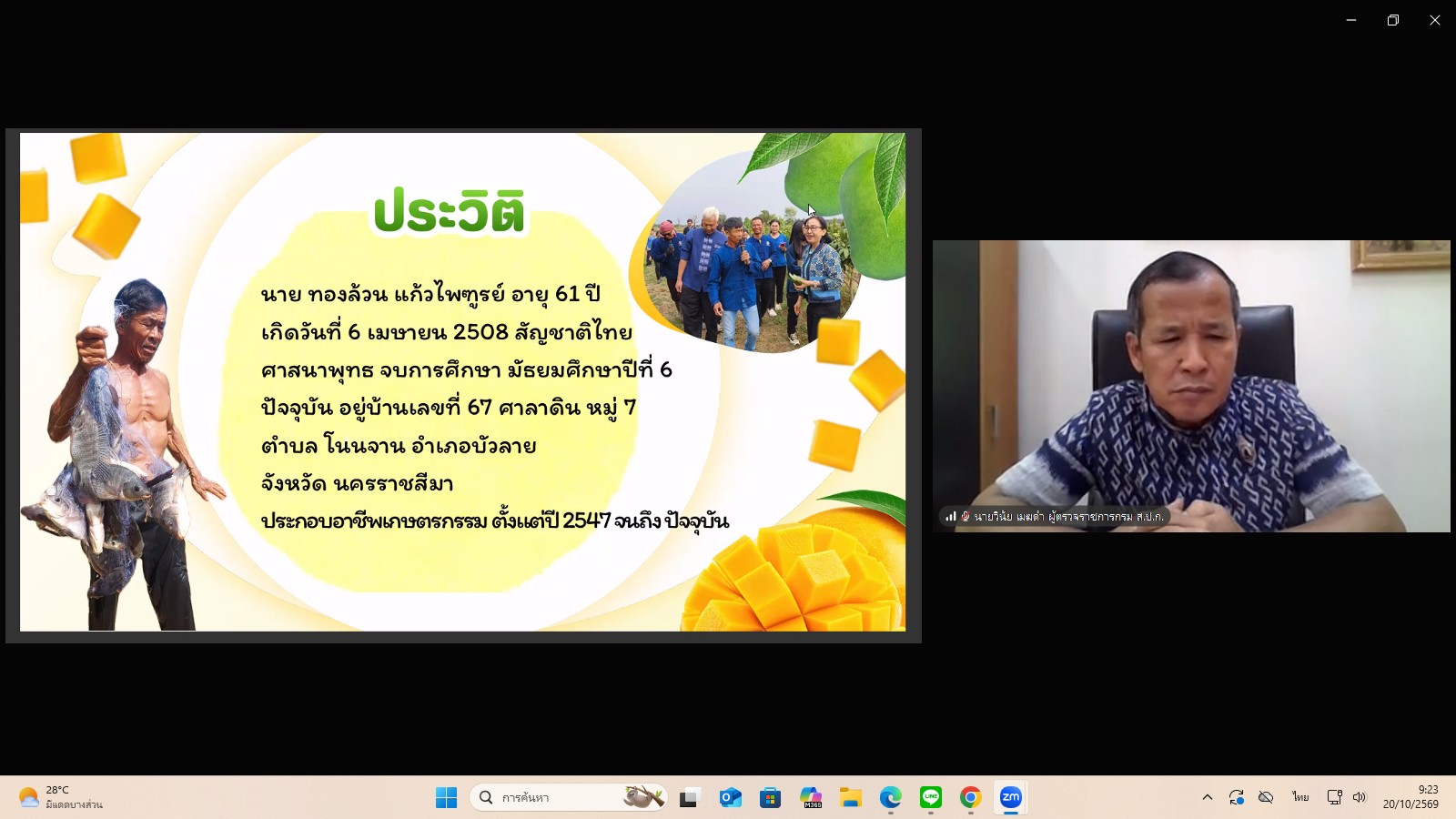Select the speaker video tile

[x=1191, y=386]
